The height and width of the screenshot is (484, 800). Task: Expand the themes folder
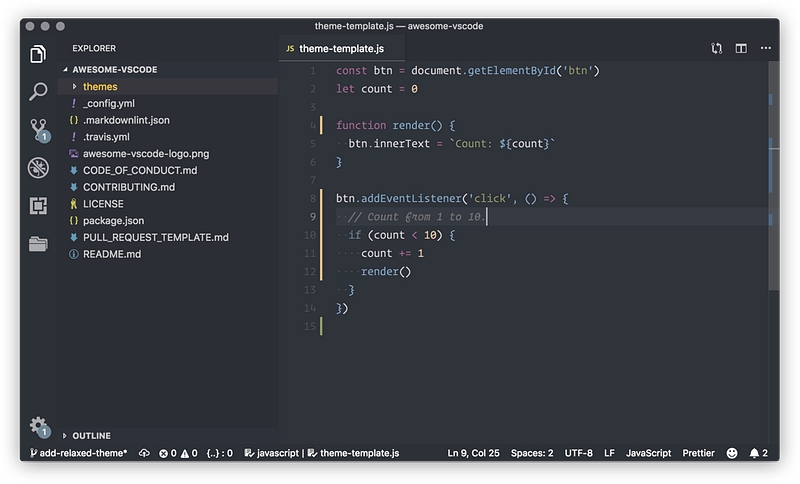coord(99,87)
